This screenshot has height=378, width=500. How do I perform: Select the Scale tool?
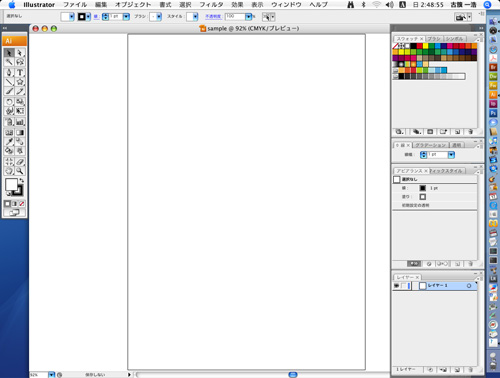[x=20, y=102]
